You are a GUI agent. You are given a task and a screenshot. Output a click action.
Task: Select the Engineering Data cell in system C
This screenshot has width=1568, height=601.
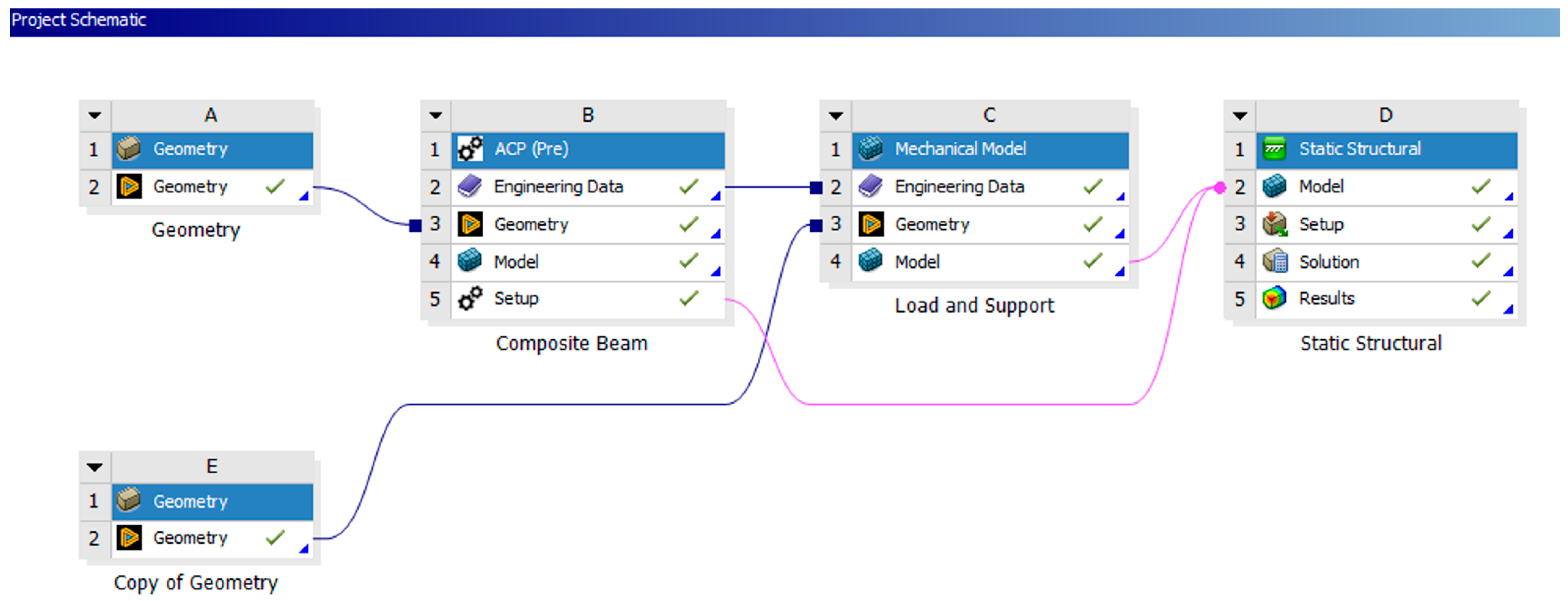pyautogui.click(x=959, y=186)
